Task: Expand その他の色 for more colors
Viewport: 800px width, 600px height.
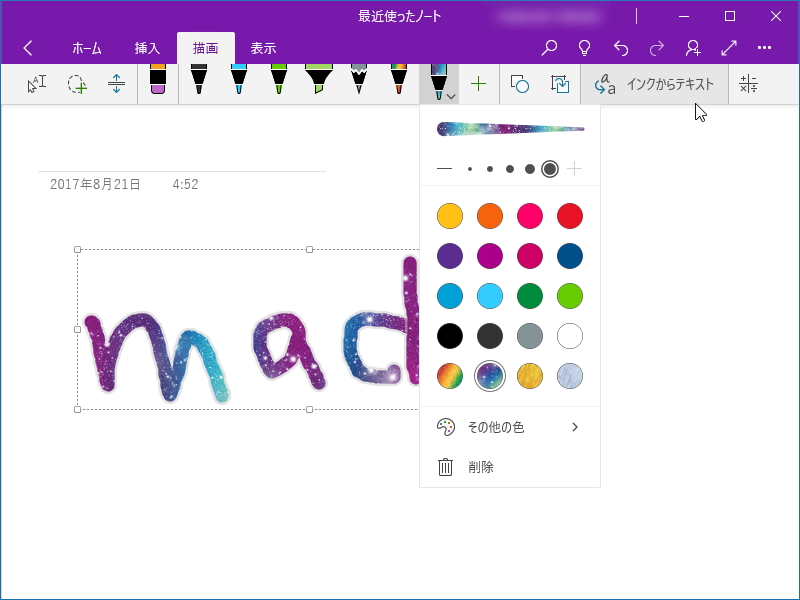Action: coord(510,426)
